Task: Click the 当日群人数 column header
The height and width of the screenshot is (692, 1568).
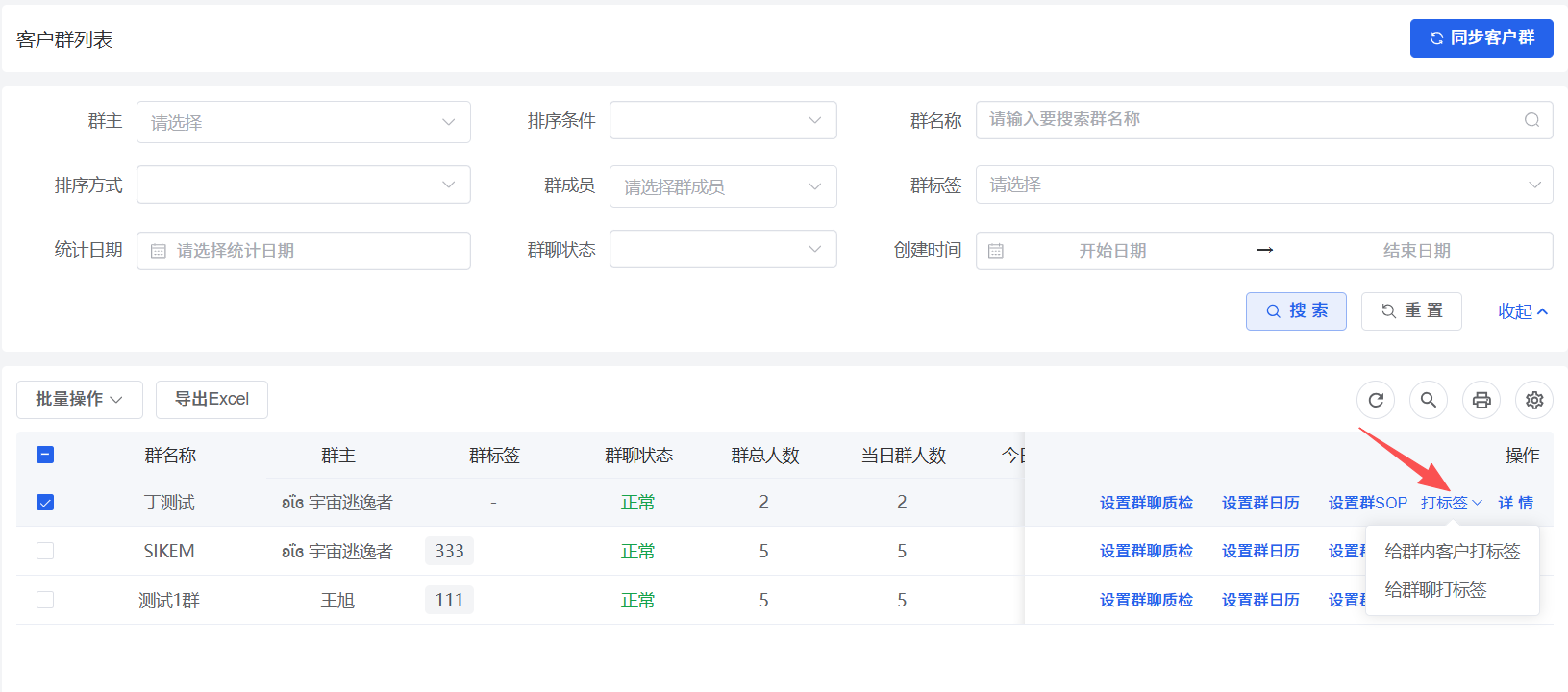Action: pos(904,456)
